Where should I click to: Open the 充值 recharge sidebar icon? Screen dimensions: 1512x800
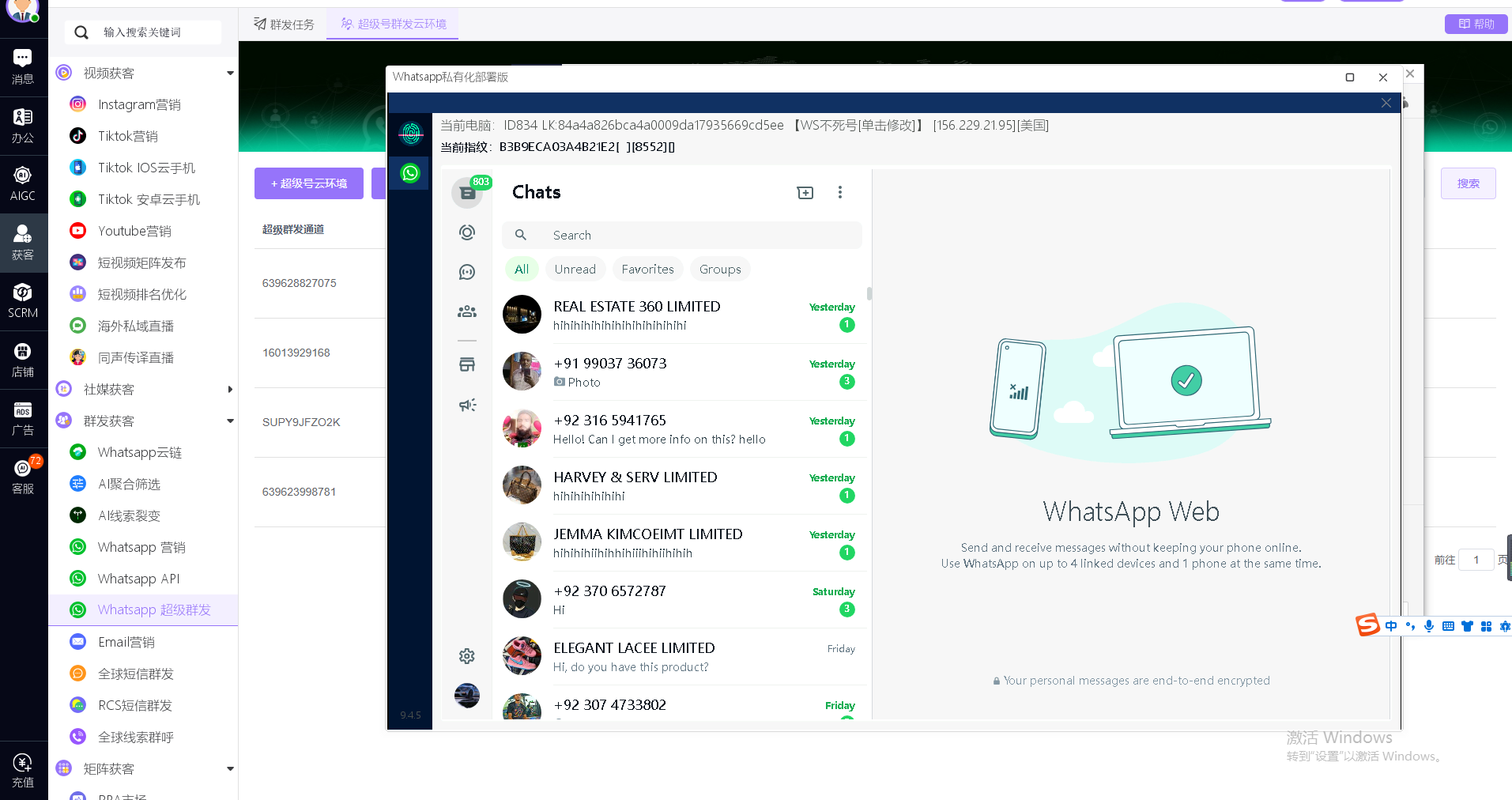(x=23, y=771)
